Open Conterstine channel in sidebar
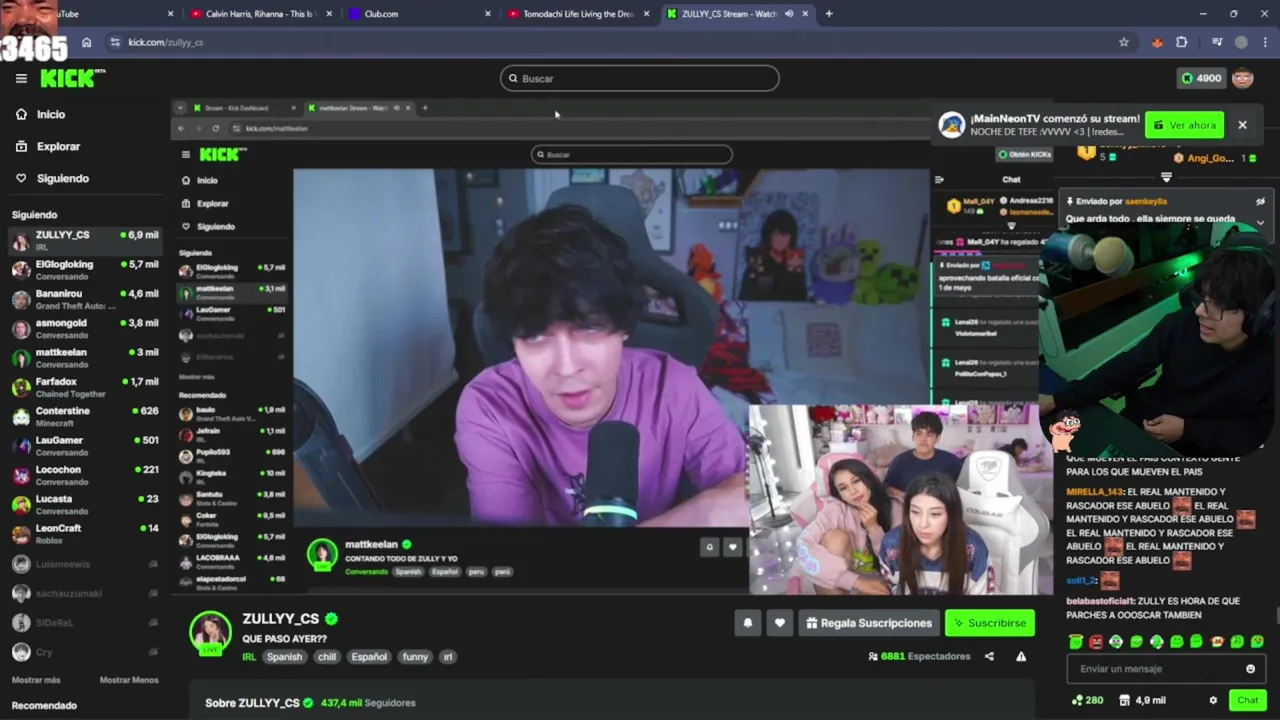 [85, 416]
